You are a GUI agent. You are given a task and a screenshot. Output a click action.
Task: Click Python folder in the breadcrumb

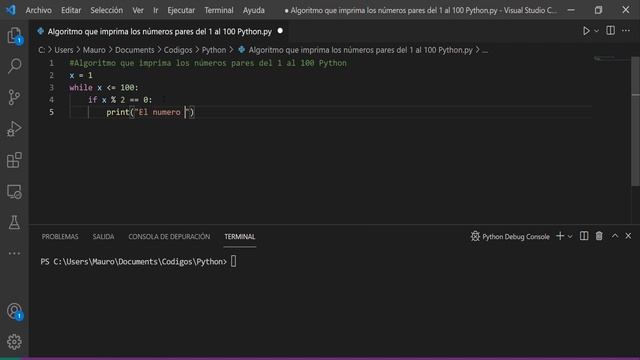[213, 50]
